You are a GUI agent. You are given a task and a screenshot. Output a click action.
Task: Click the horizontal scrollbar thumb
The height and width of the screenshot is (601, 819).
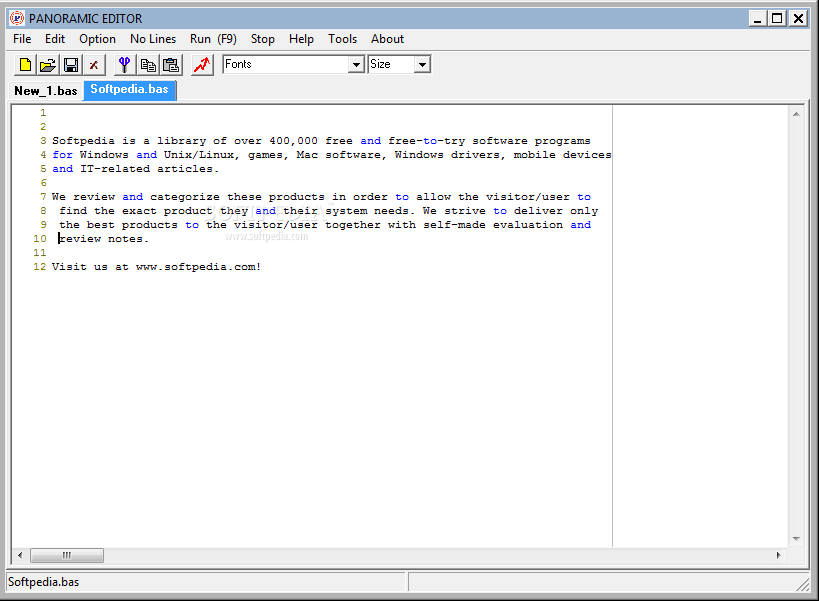pyautogui.click(x=67, y=555)
